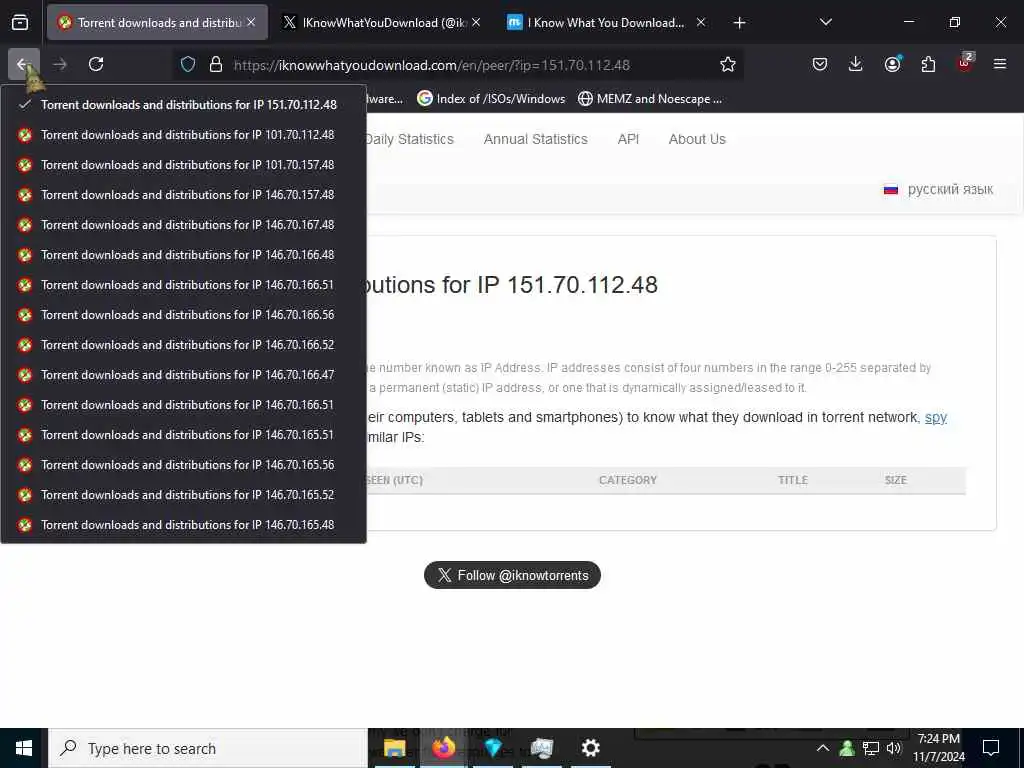
Task: Click the browser Forward arrow button
Action: pyautogui.click(x=60, y=64)
